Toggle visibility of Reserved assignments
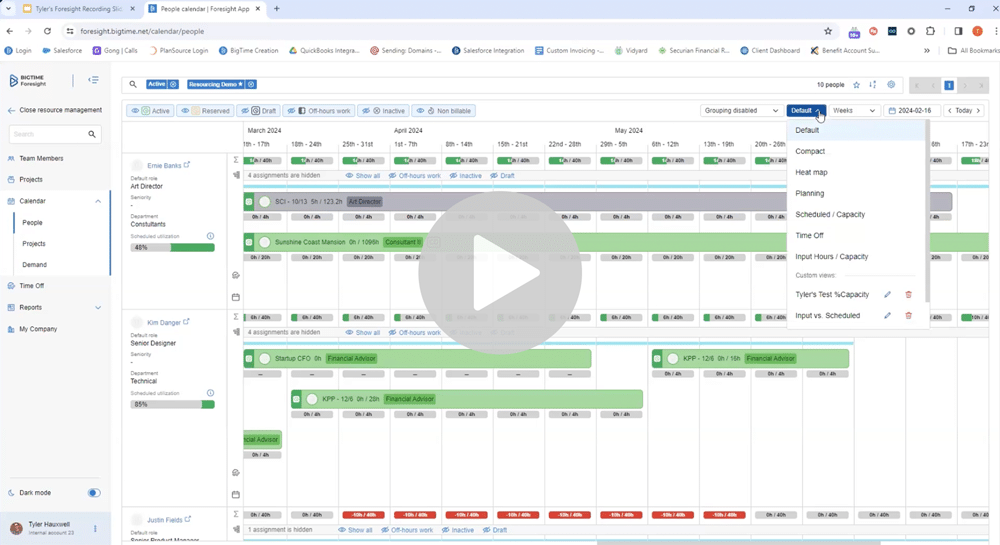1000x545 pixels. [205, 111]
